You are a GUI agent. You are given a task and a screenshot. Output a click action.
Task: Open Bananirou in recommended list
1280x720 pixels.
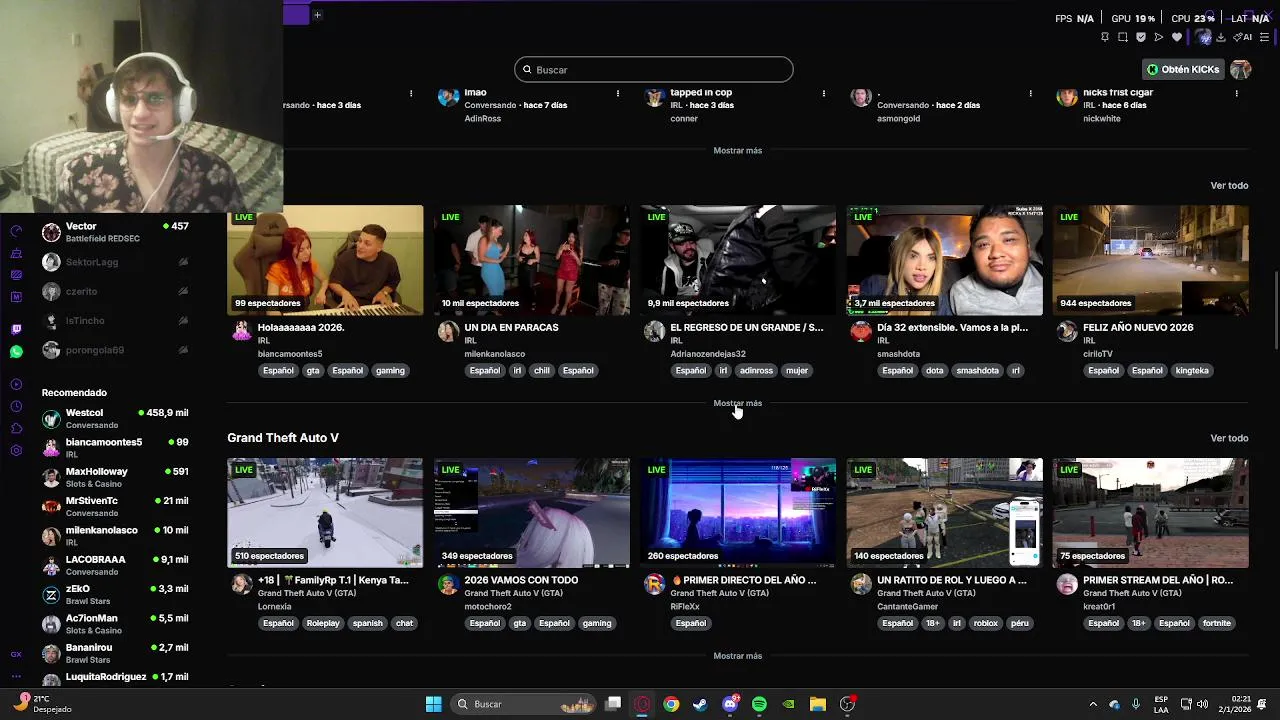click(115, 653)
